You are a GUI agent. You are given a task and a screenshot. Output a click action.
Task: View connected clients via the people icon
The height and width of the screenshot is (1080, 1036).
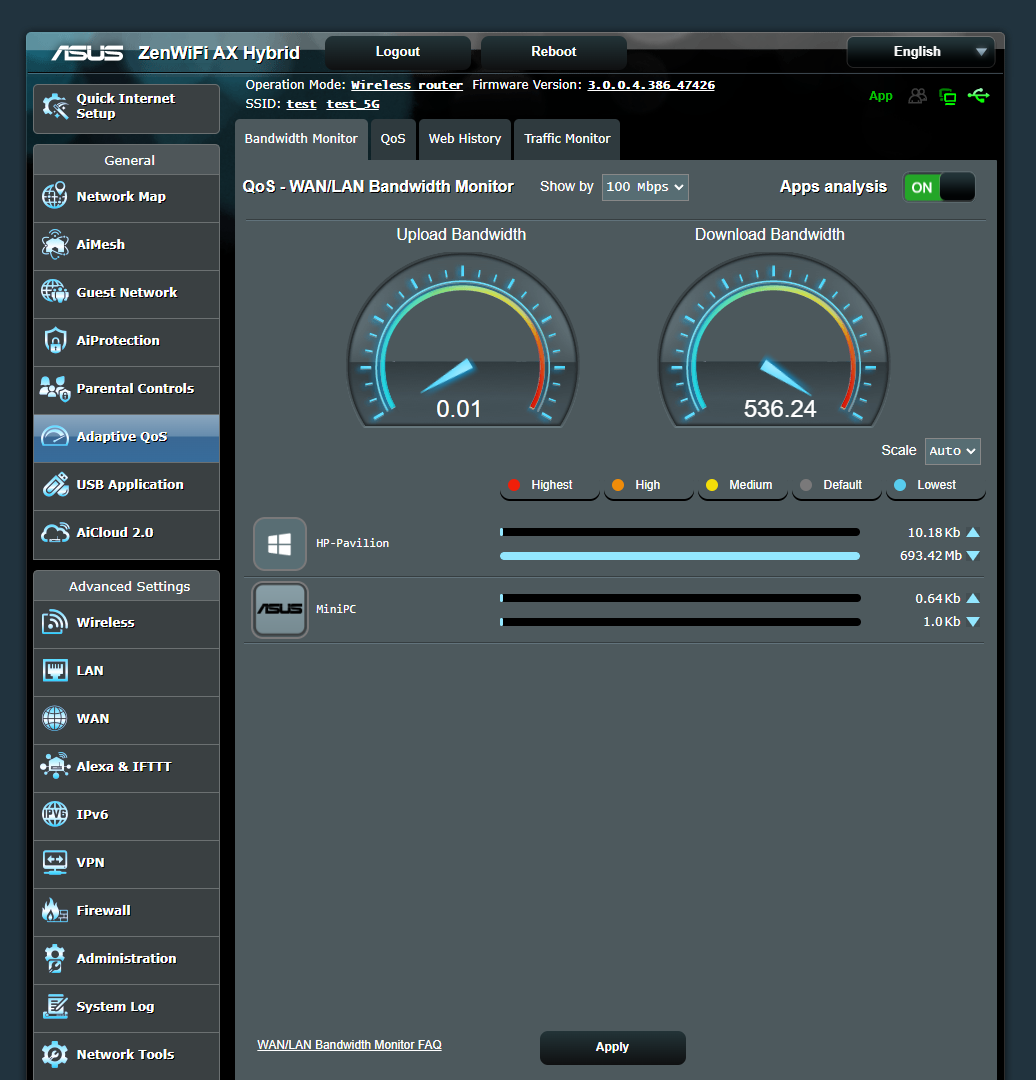[917, 96]
